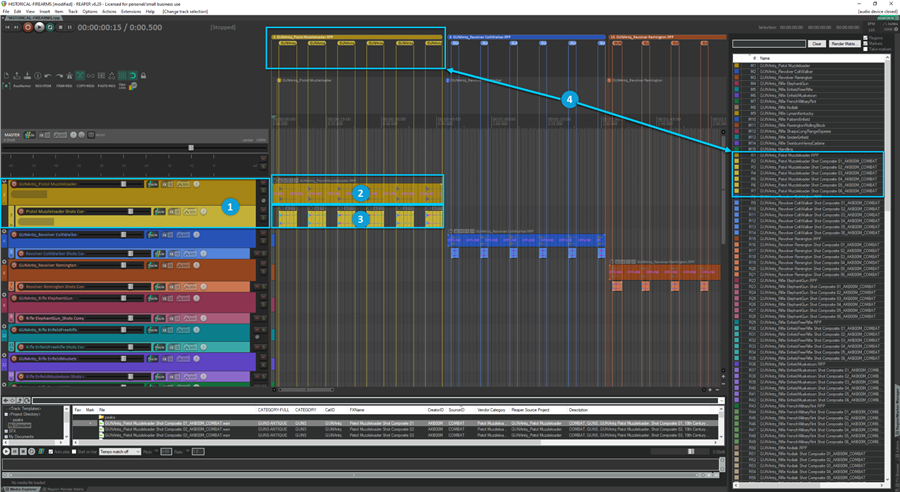Click the Play button in transport

pos(40,27)
